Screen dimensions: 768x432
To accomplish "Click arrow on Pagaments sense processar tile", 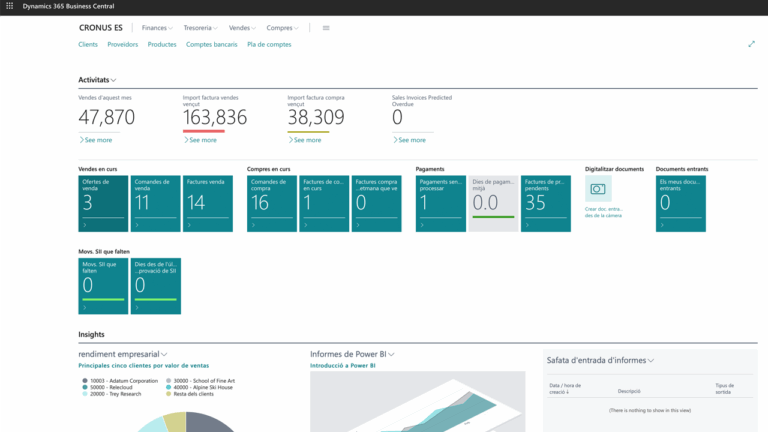I will click(422, 225).
